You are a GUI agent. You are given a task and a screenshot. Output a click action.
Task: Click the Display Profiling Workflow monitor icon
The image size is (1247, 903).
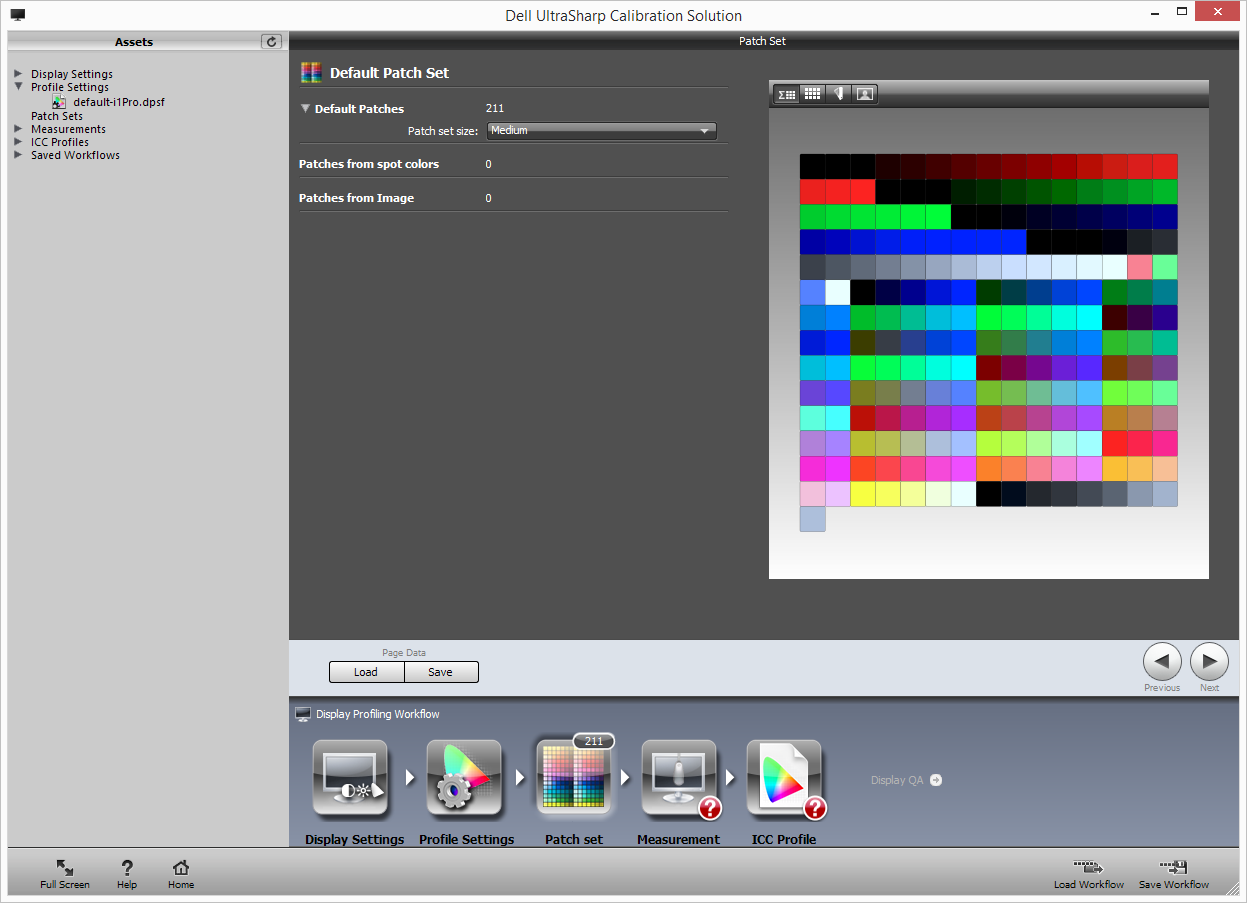pos(303,714)
